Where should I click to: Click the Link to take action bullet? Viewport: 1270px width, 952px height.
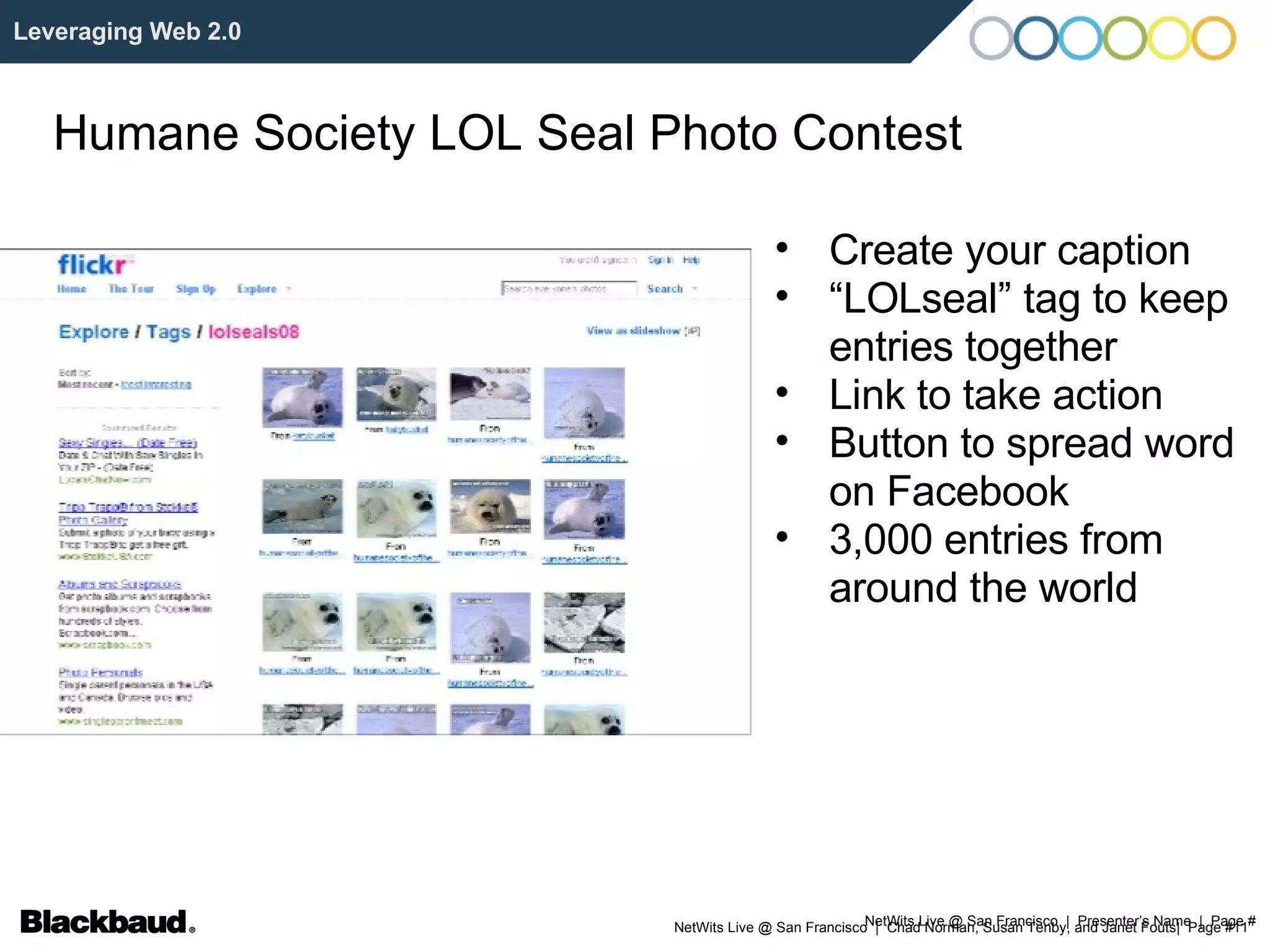point(996,395)
